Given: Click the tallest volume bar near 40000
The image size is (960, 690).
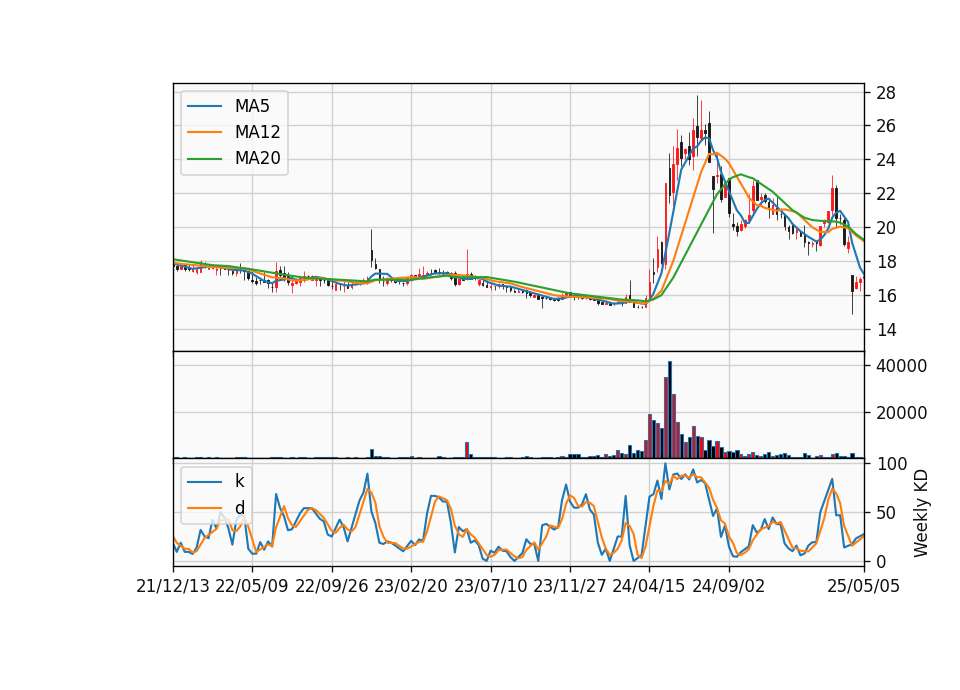Looking at the screenshot, I should (x=670, y=410).
